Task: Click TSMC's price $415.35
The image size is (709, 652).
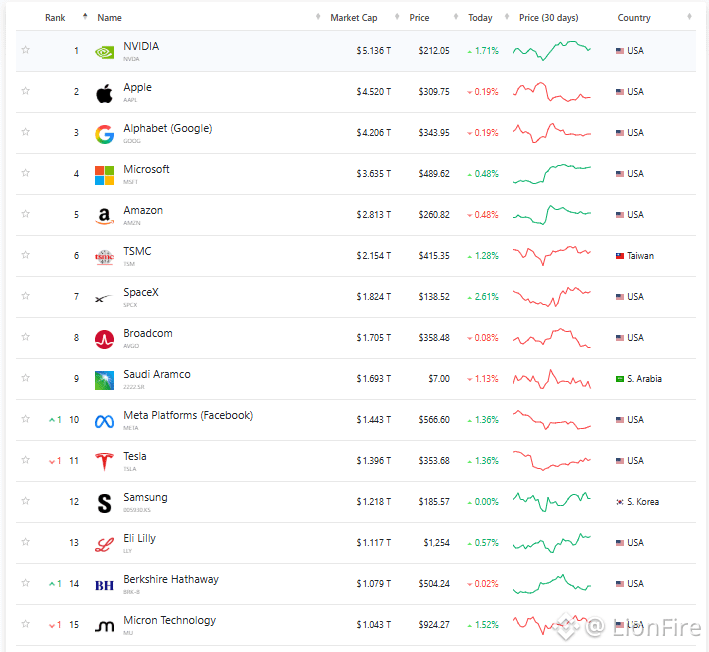Action: tap(434, 256)
